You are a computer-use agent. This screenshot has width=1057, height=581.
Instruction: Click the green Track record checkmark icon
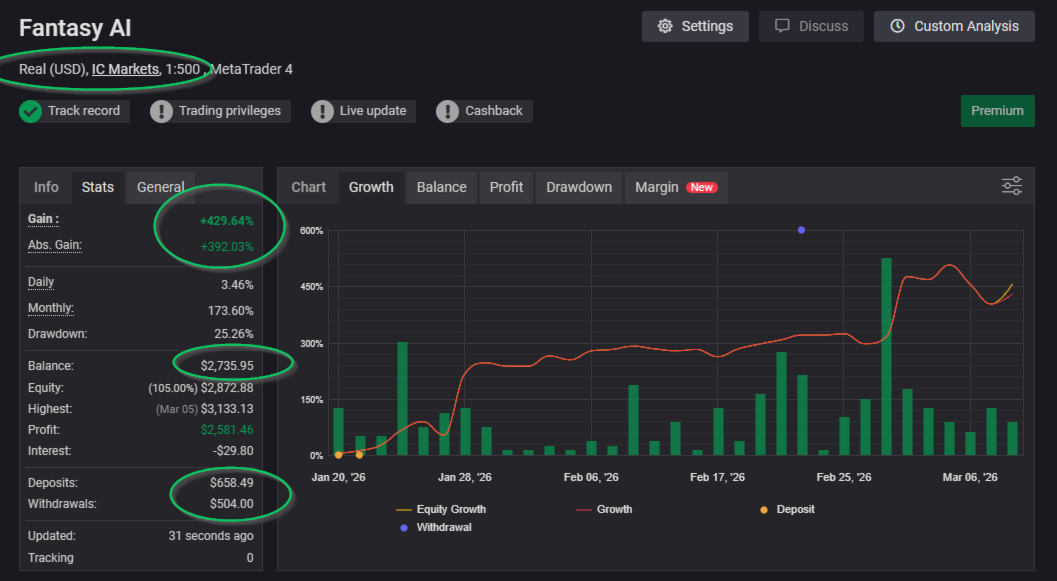[30, 111]
